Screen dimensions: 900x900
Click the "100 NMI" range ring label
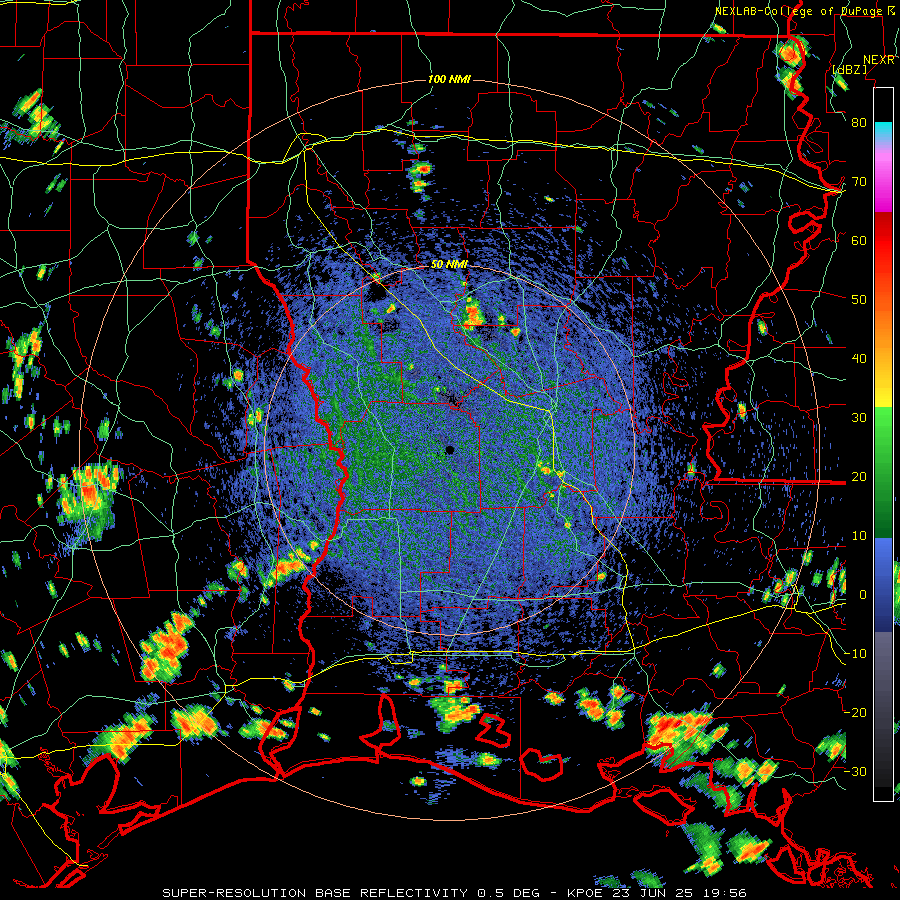449,79
